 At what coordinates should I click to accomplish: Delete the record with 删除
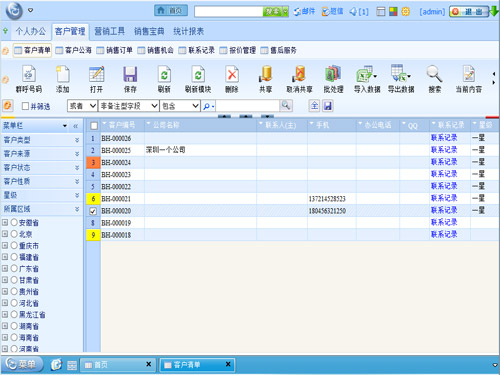tap(232, 79)
